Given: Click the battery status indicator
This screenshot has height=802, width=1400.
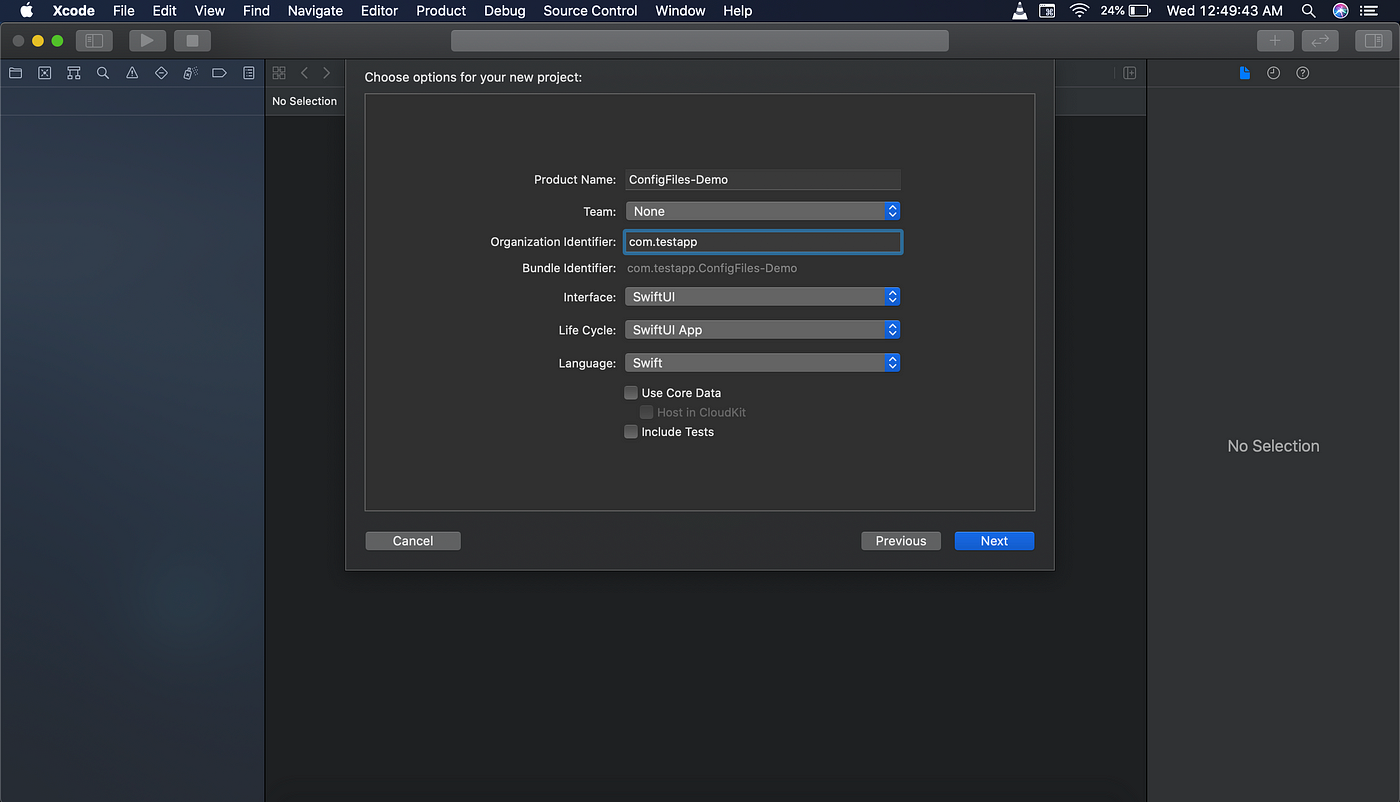Looking at the screenshot, I should tap(1125, 11).
